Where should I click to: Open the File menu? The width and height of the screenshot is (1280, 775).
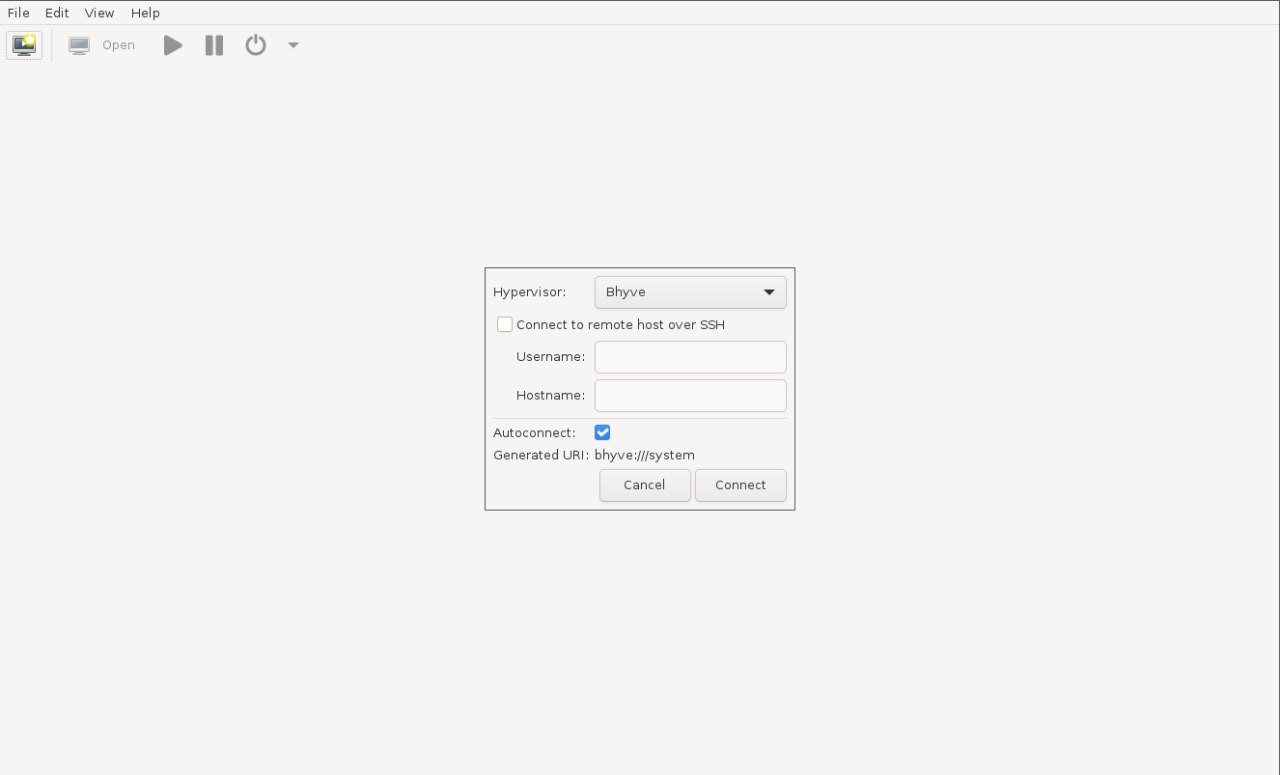coord(18,13)
